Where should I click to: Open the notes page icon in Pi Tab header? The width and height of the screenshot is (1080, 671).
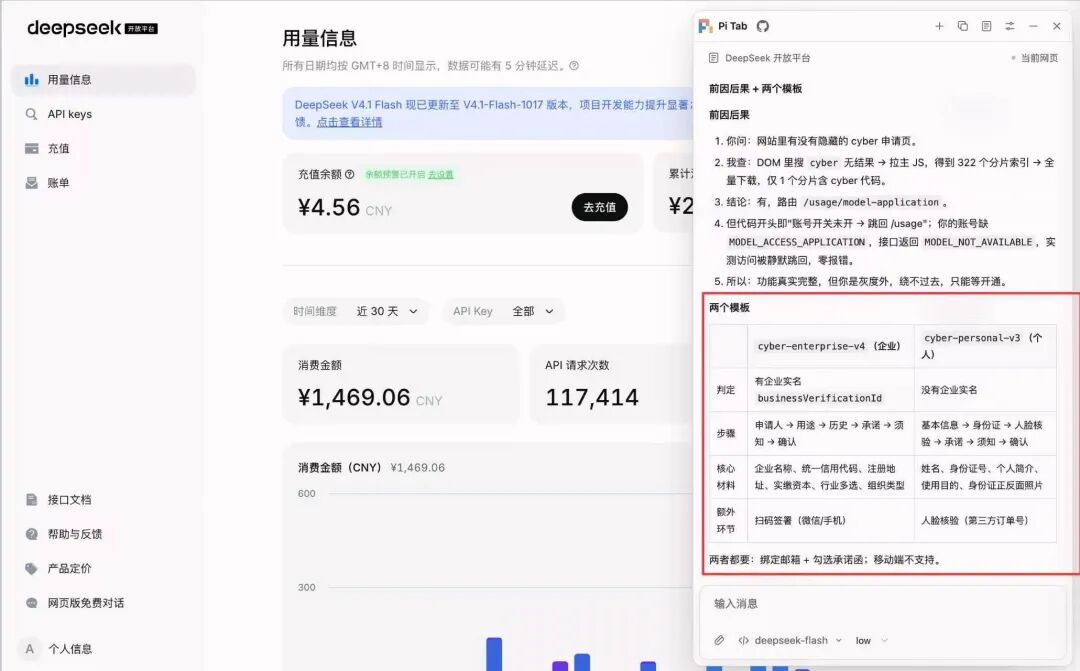tap(986, 26)
